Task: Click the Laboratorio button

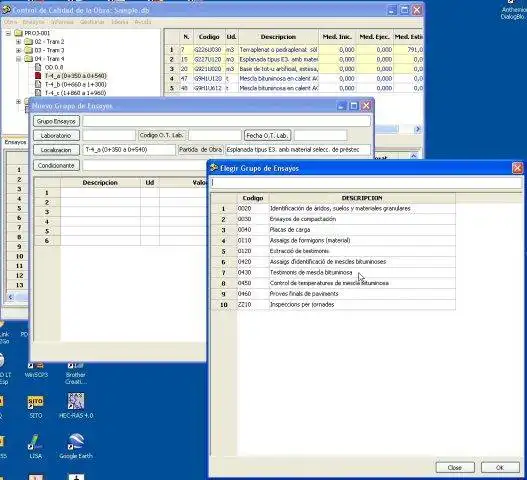Action: pos(56,135)
